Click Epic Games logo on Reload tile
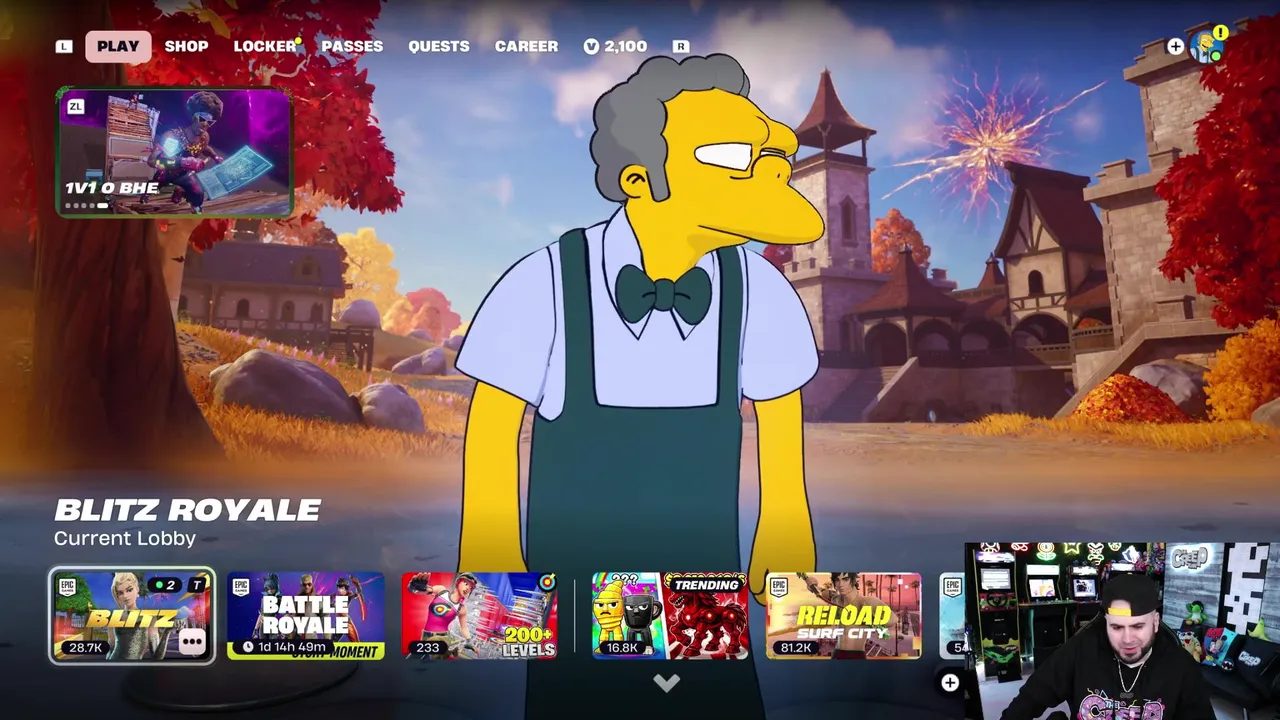 (x=779, y=588)
